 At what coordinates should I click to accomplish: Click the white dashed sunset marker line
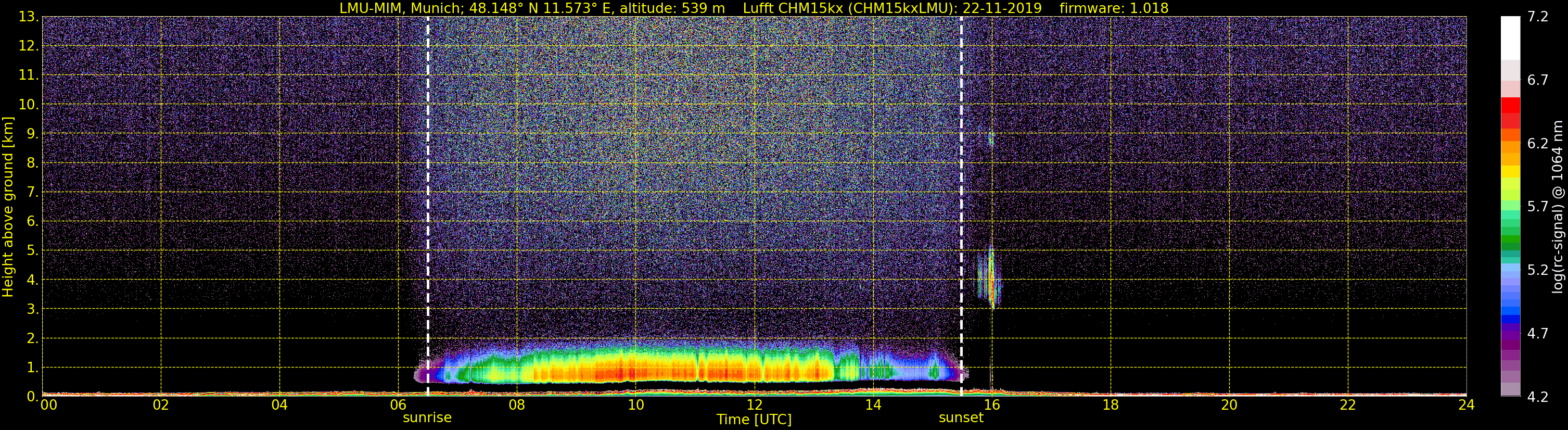(961, 207)
